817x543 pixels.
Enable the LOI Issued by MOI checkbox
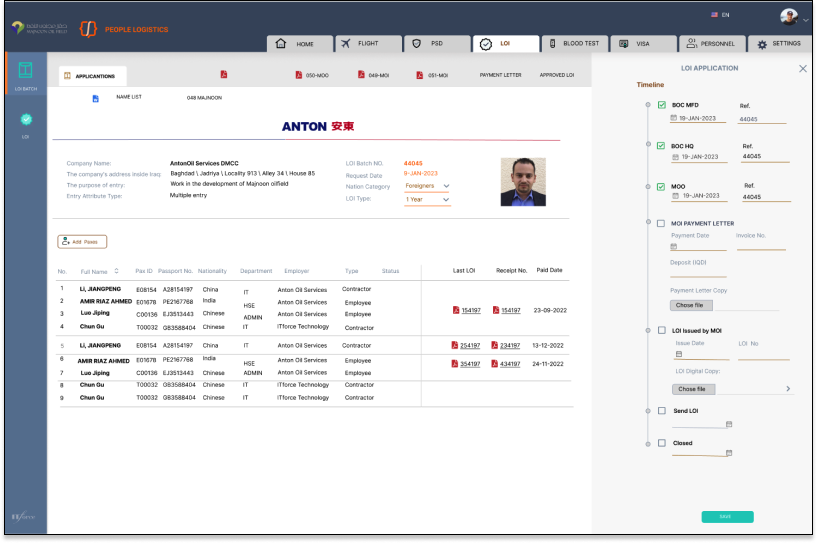tap(661, 330)
